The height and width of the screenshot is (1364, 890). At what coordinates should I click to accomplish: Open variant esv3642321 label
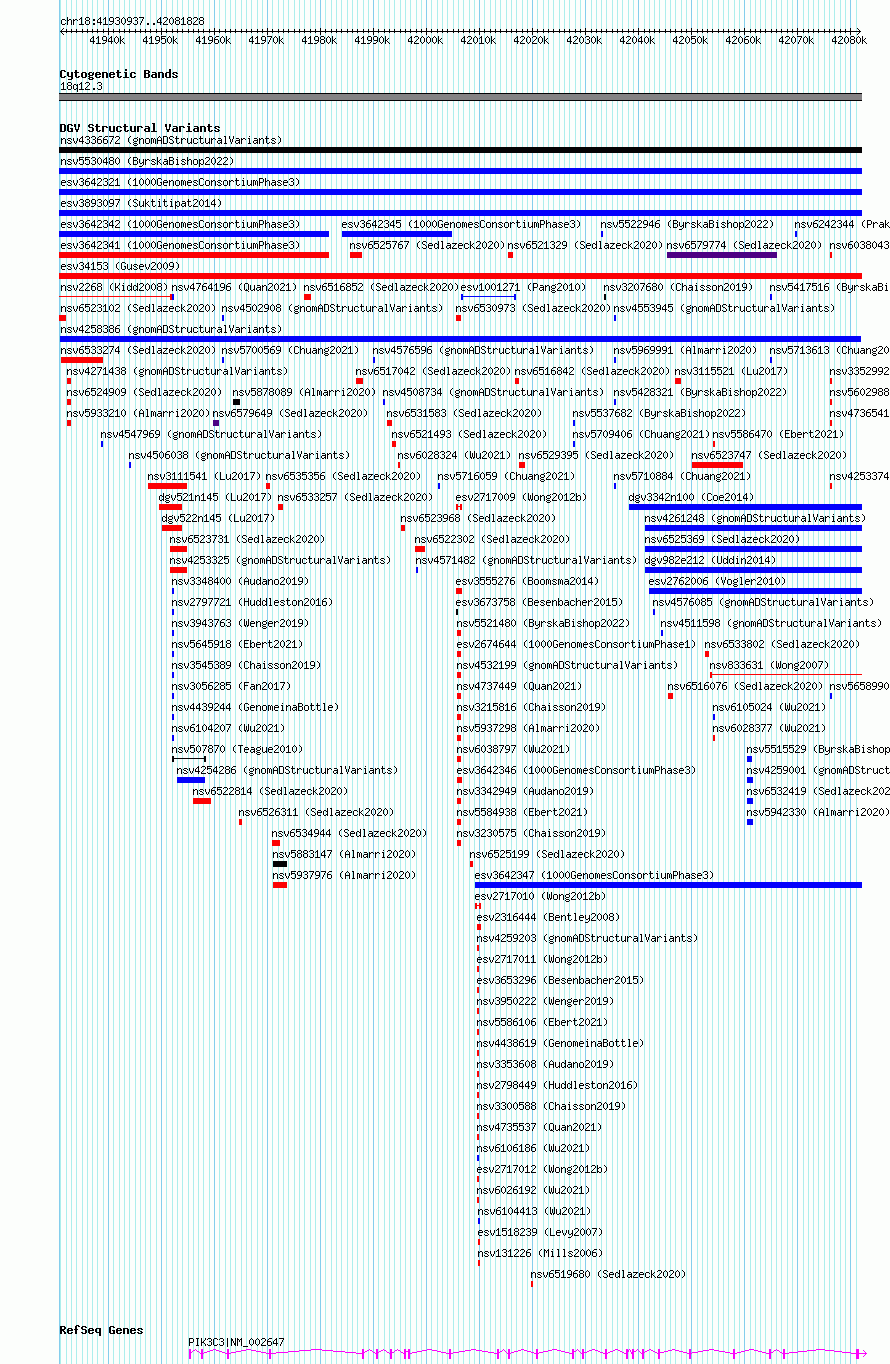coord(180,182)
